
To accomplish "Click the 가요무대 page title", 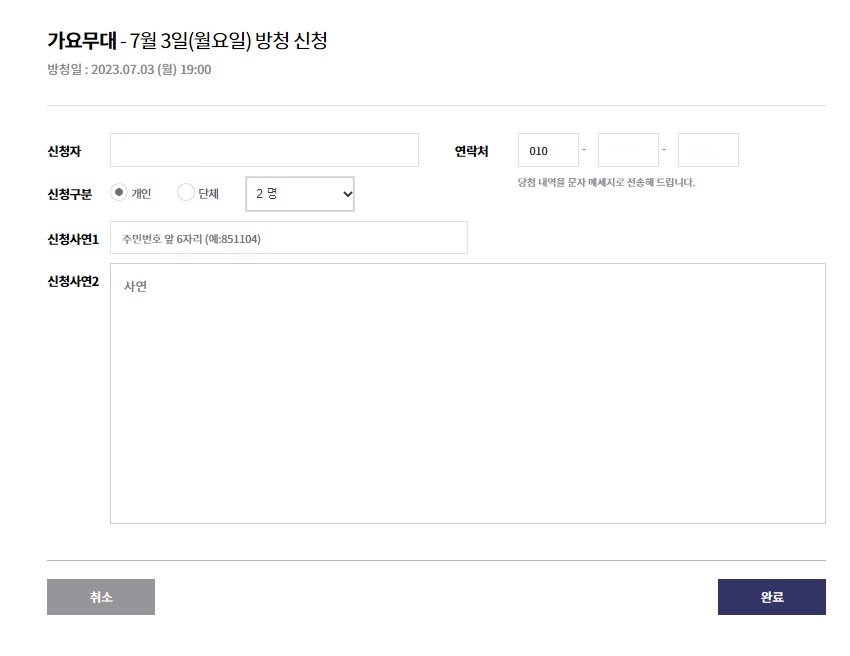I will [77, 41].
